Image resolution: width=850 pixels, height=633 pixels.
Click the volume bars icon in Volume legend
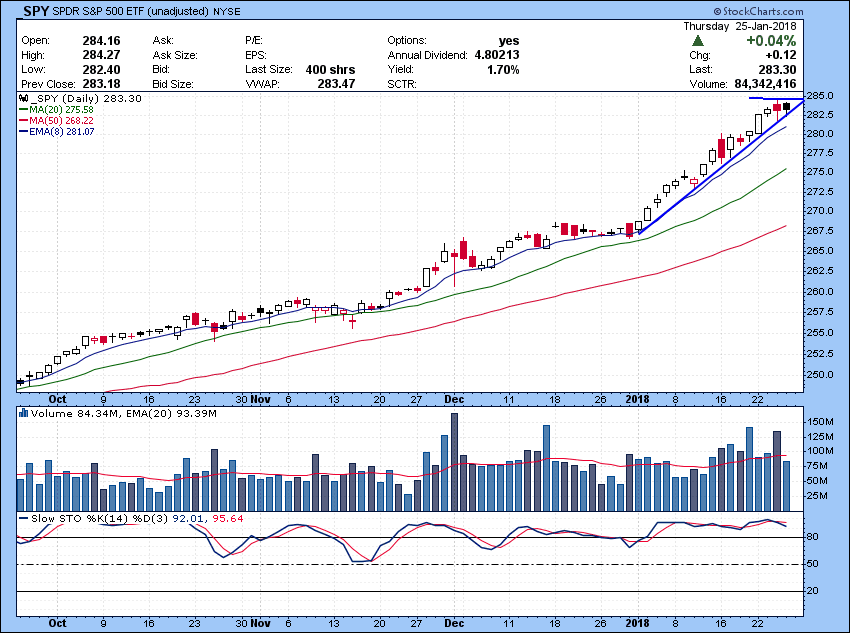(x=23, y=412)
